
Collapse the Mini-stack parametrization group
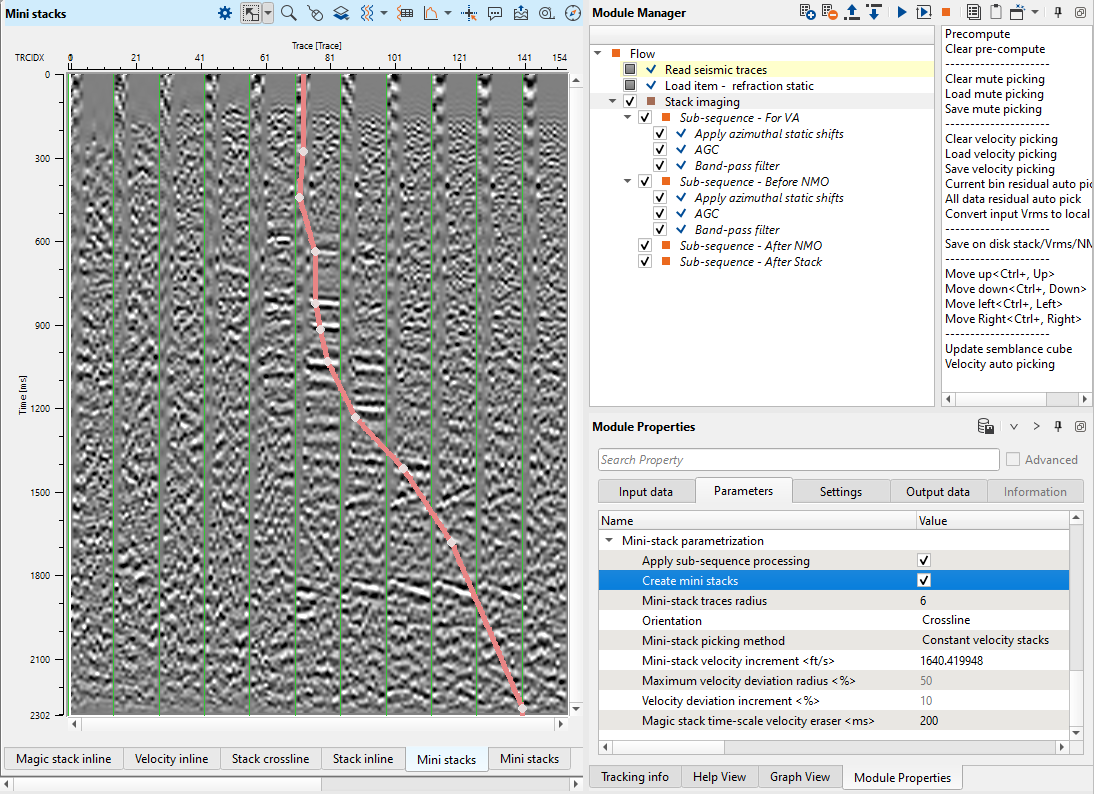click(x=608, y=541)
